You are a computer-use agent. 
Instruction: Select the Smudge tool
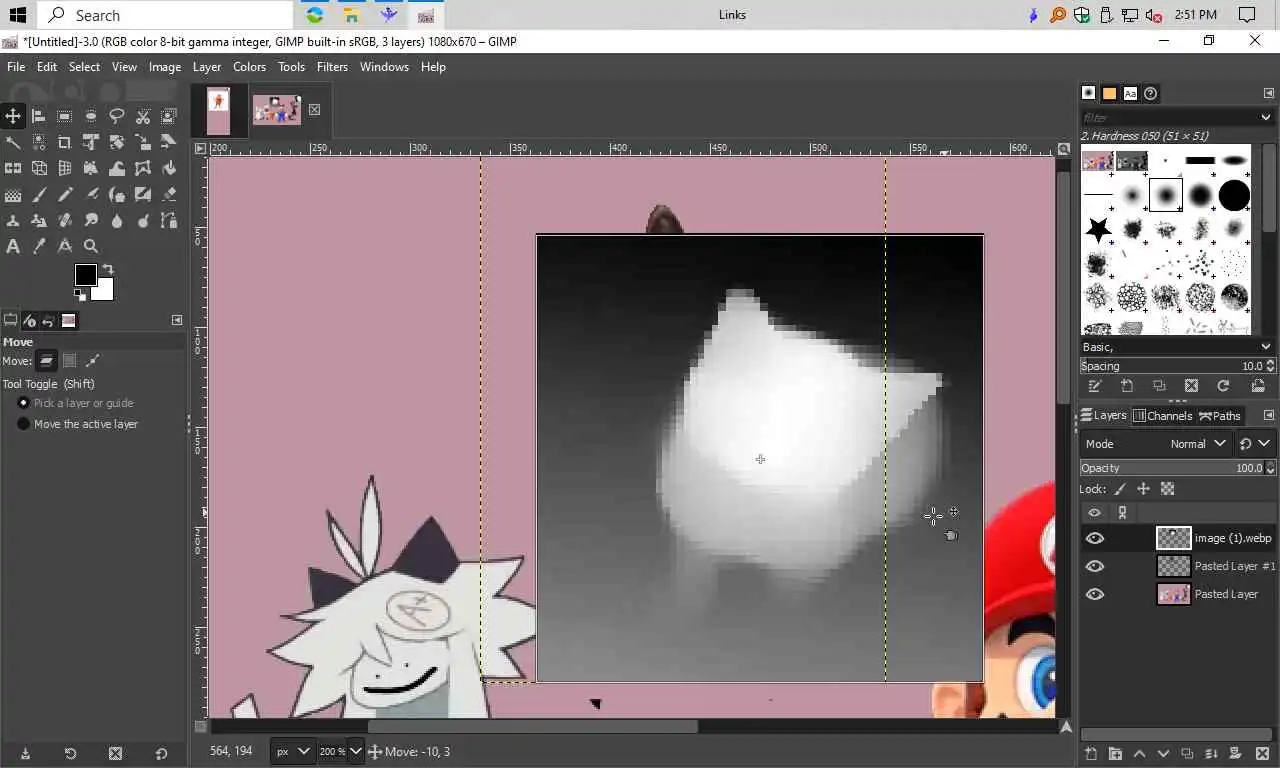(91, 220)
